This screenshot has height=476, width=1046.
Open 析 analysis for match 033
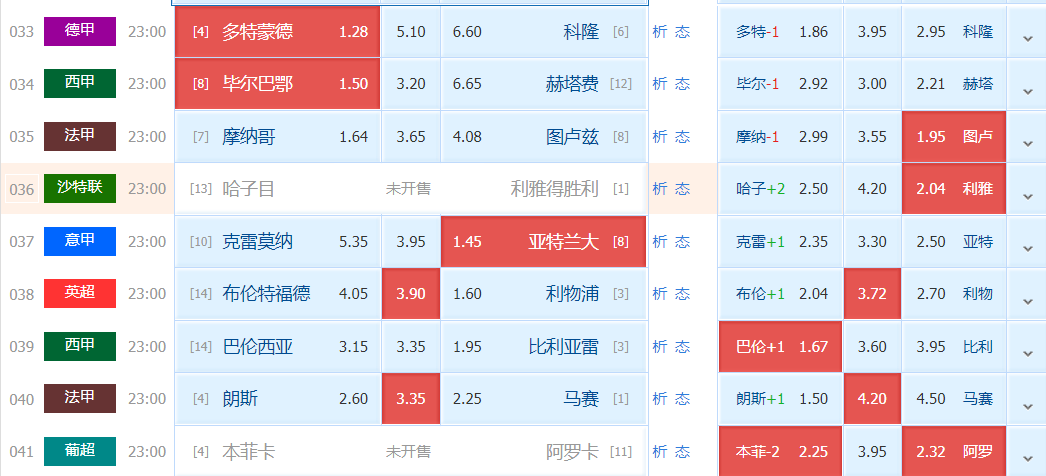coord(660,31)
